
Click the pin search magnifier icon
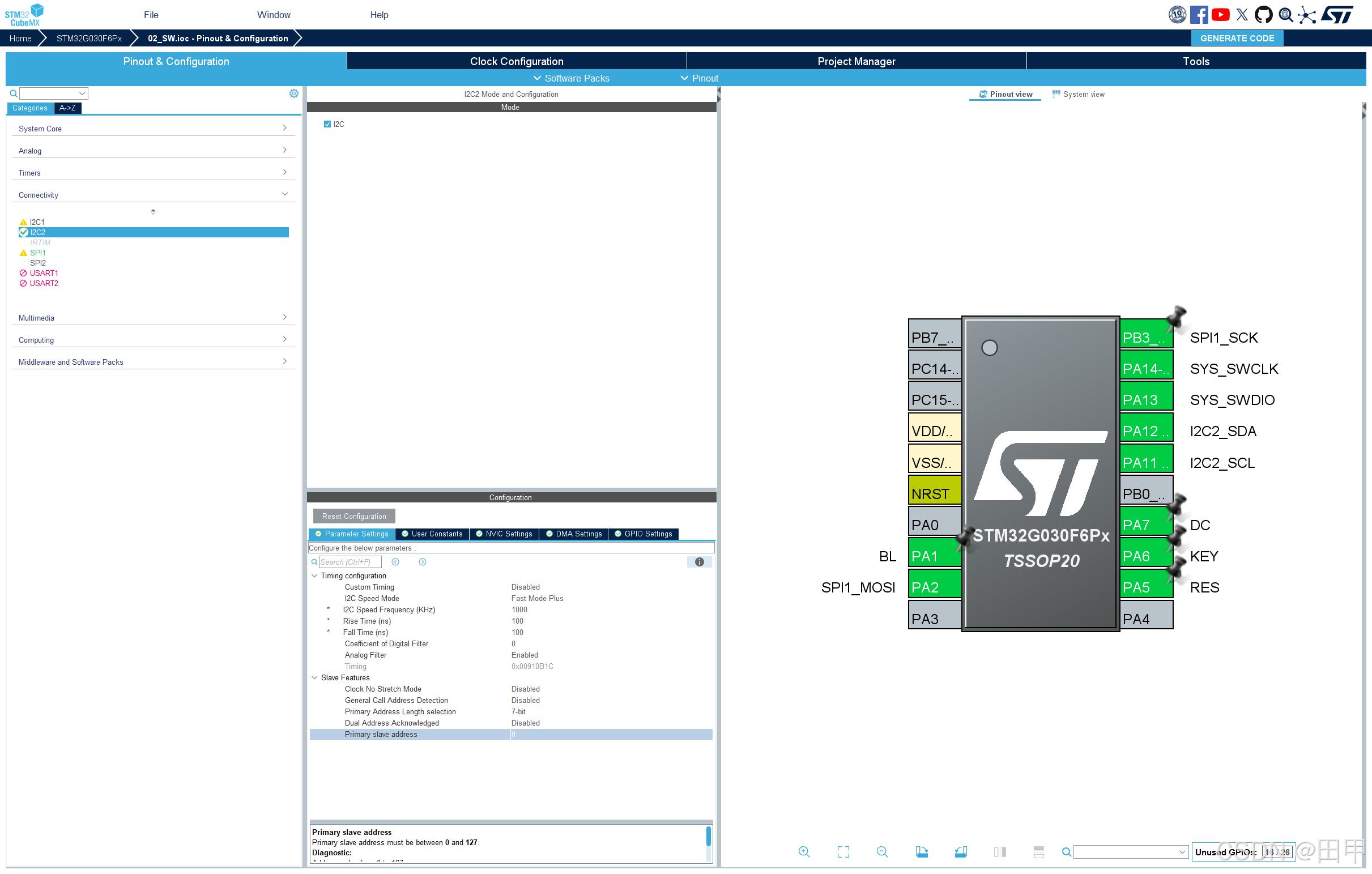[x=1066, y=852]
